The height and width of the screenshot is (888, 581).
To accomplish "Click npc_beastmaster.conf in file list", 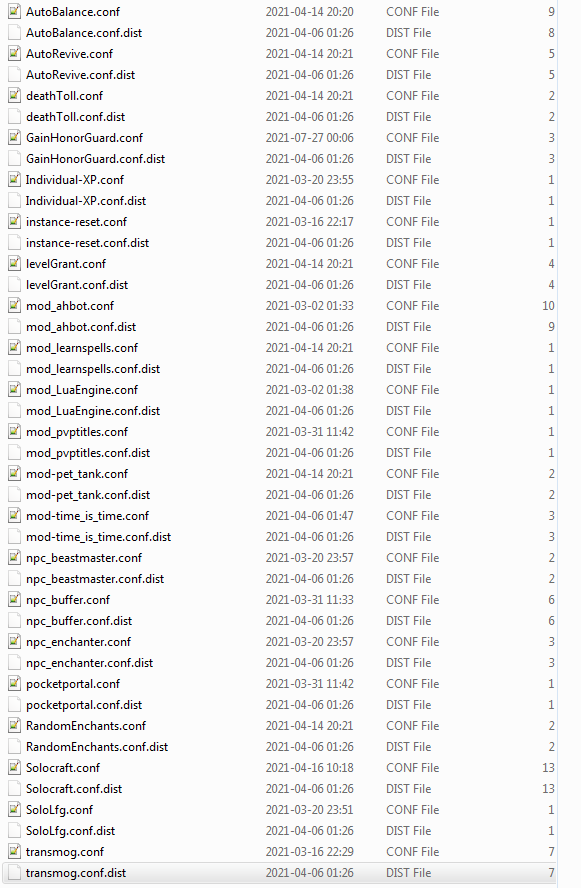I will pyautogui.click(x=84, y=557).
